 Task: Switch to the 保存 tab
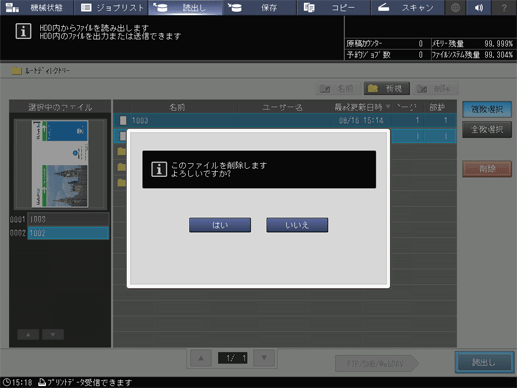point(259,7)
